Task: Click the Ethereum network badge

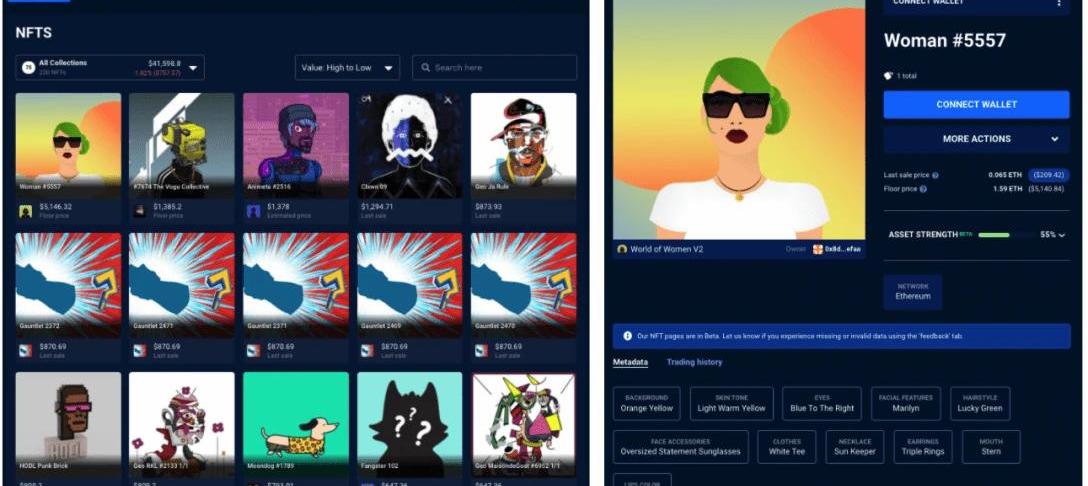Action: 912,292
